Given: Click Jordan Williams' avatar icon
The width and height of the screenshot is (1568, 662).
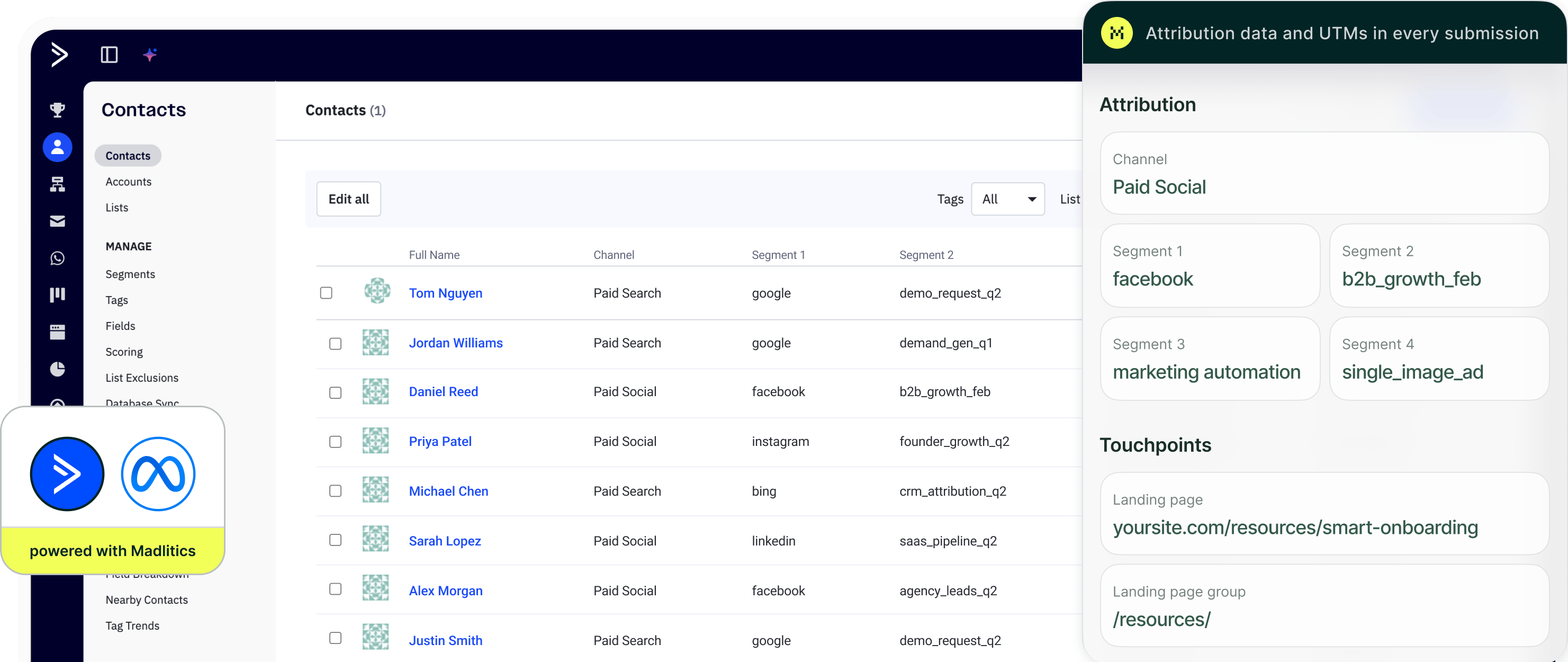Looking at the screenshot, I should point(375,342).
